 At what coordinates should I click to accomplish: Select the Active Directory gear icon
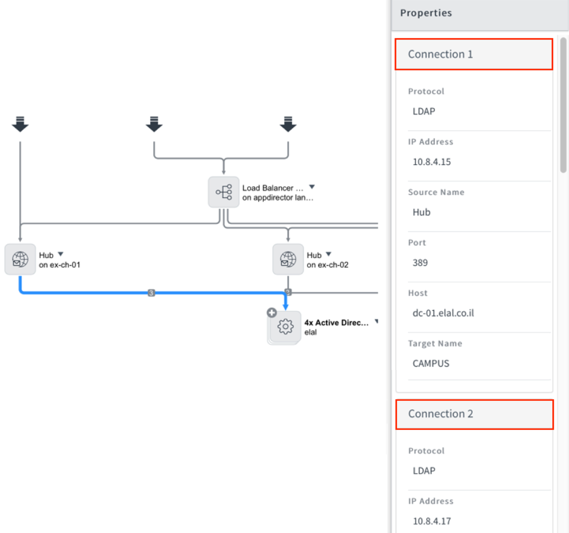point(285,327)
